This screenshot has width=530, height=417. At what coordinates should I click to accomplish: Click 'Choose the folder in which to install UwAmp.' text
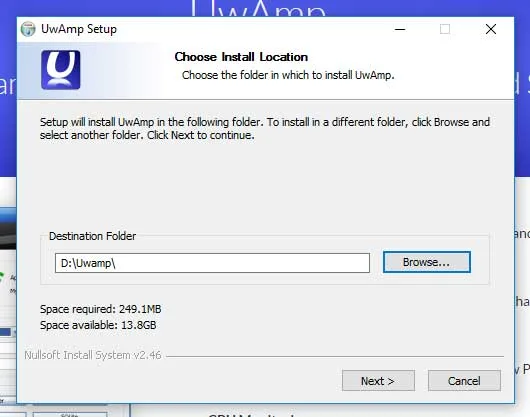point(288,75)
